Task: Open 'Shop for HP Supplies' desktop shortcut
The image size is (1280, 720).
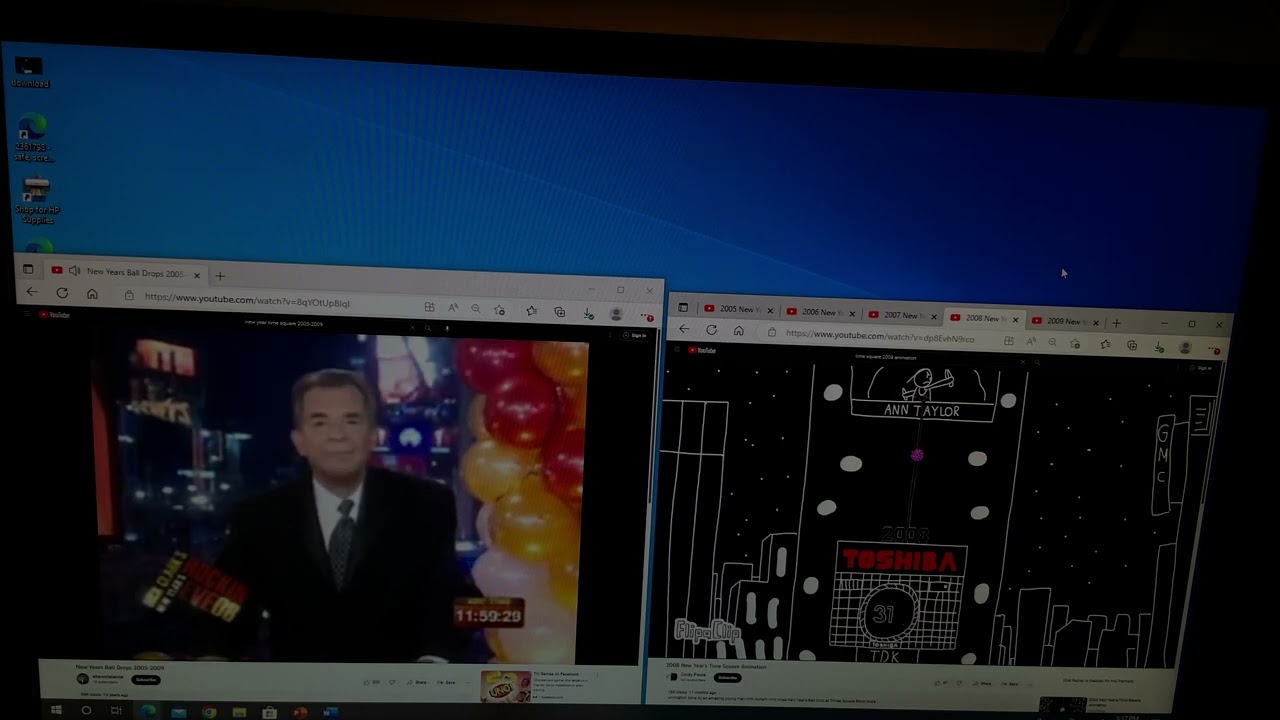Action: (x=37, y=200)
